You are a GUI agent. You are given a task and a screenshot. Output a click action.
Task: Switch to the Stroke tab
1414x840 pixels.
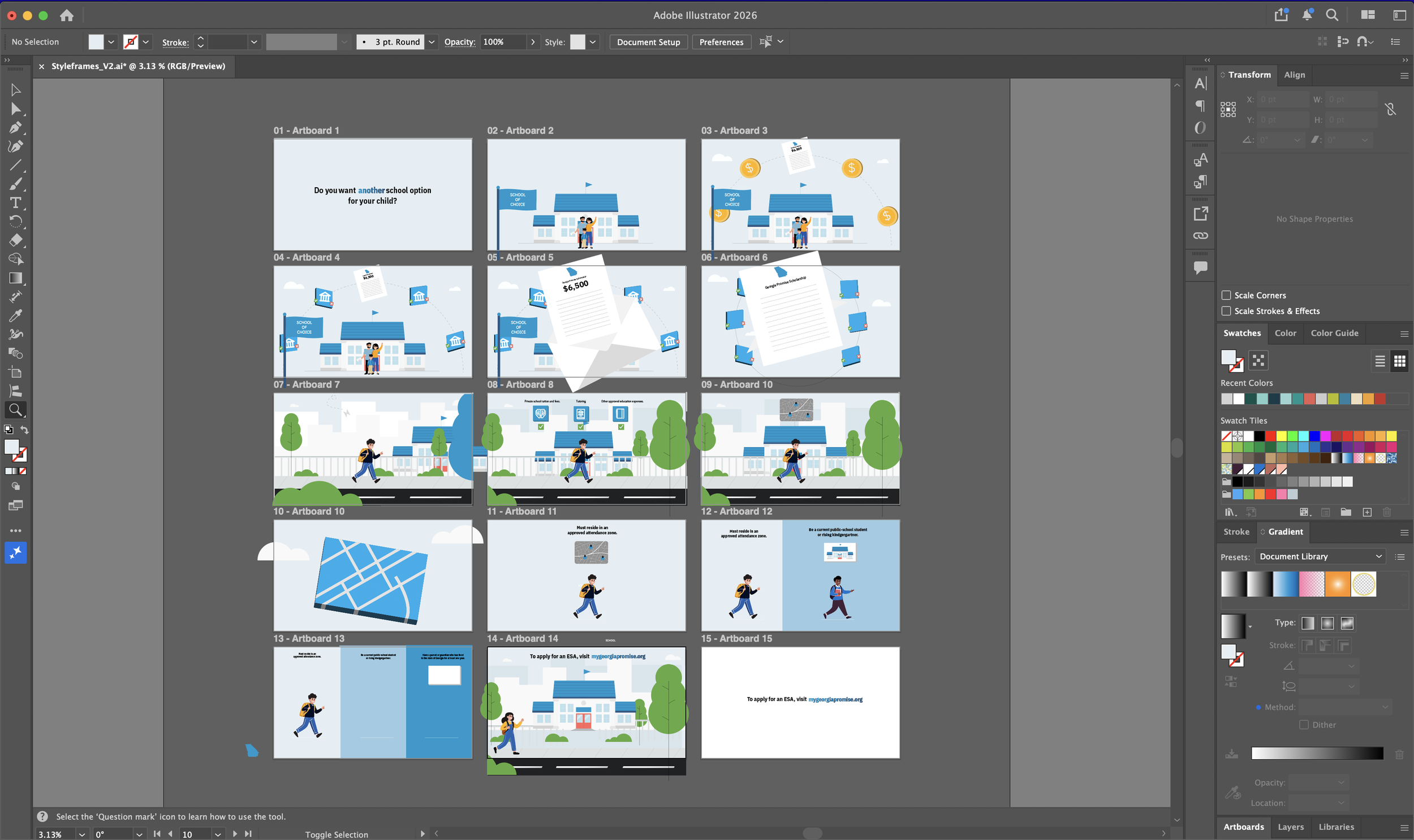click(x=1236, y=531)
